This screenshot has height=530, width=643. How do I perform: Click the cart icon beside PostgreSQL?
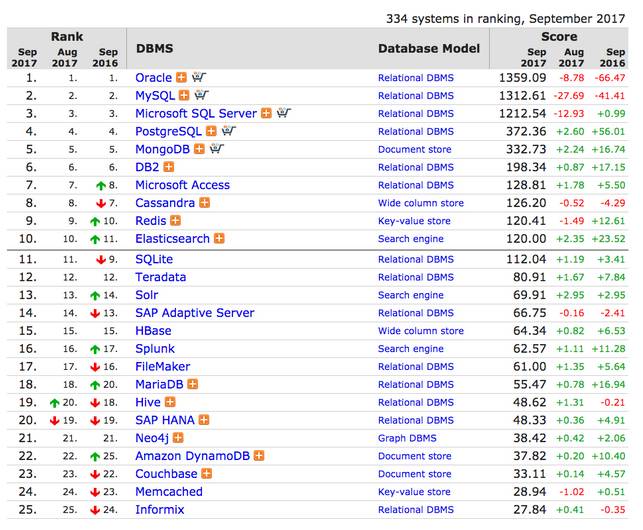227,131
